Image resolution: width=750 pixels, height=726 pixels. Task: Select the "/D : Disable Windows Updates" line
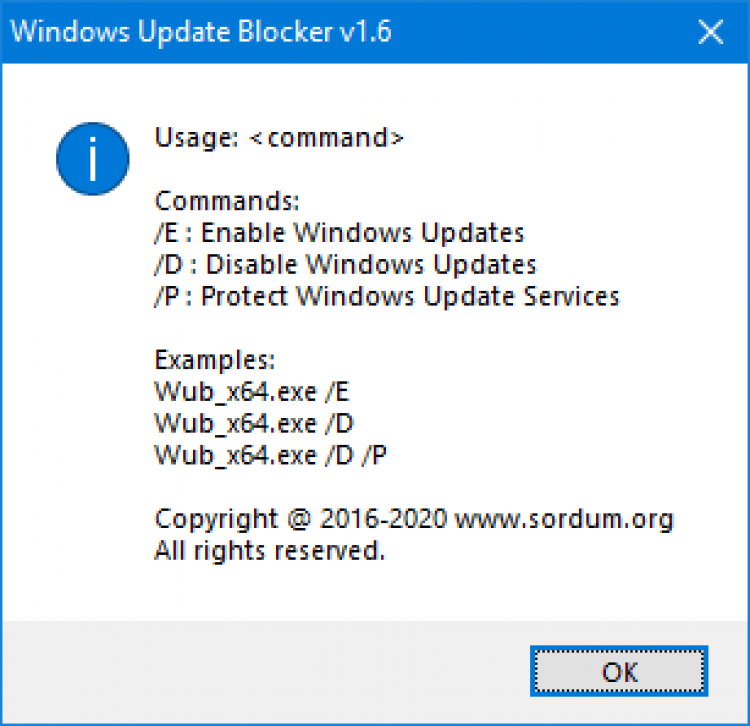345,265
